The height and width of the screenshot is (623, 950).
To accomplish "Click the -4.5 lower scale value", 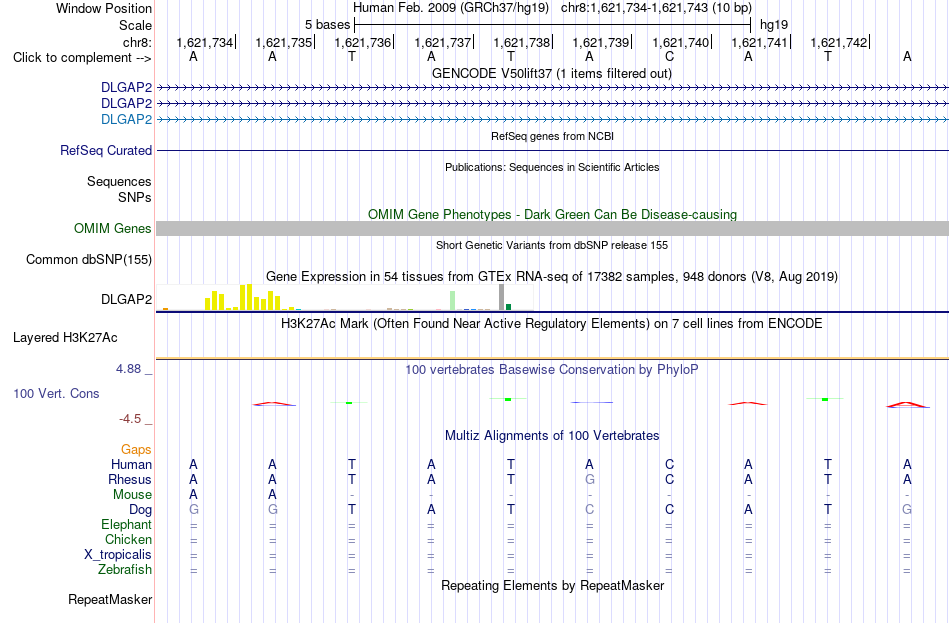I will click(x=130, y=419).
